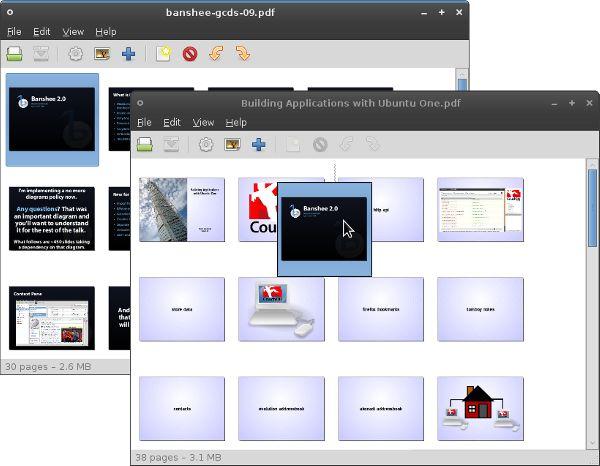Rotate page right in banshee-gcds-09.pdf window
The image size is (600, 466).
point(243,54)
